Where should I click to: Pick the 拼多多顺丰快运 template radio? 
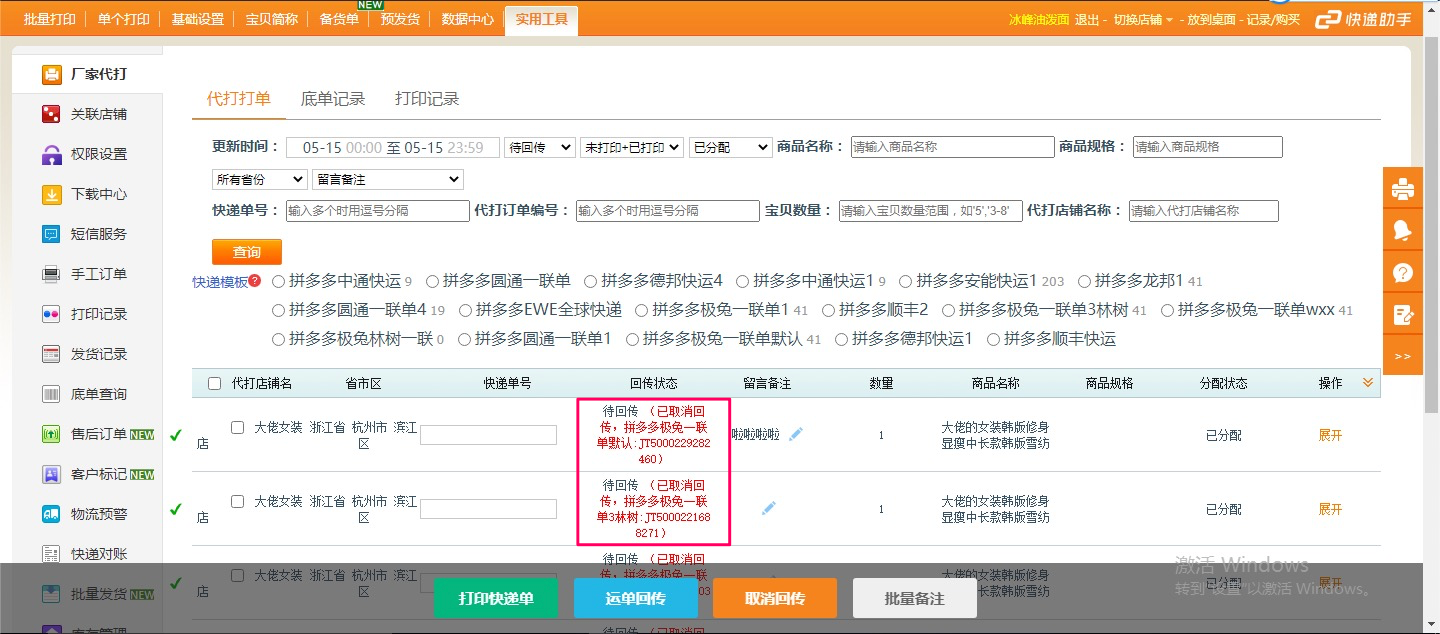[x=994, y=339]
